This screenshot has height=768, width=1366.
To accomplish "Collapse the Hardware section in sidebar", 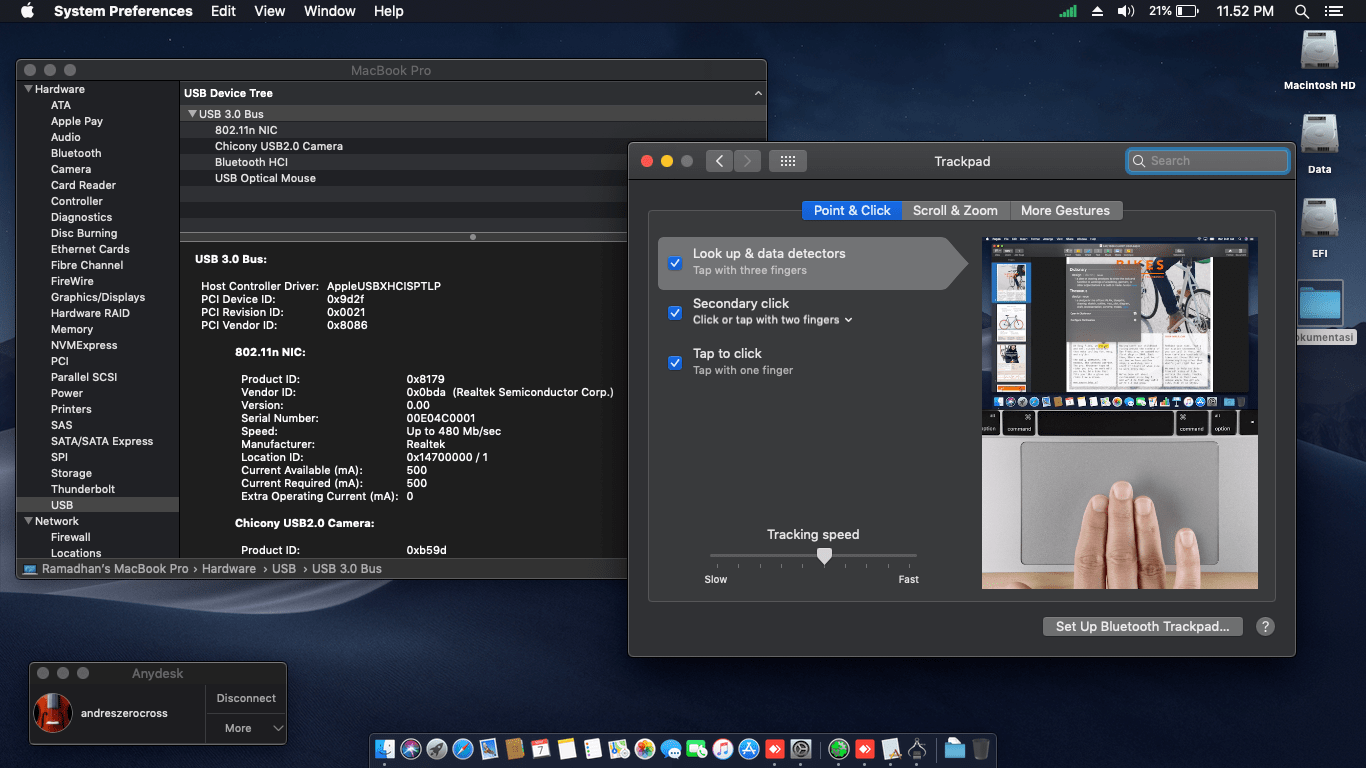I will click(27, 89).
